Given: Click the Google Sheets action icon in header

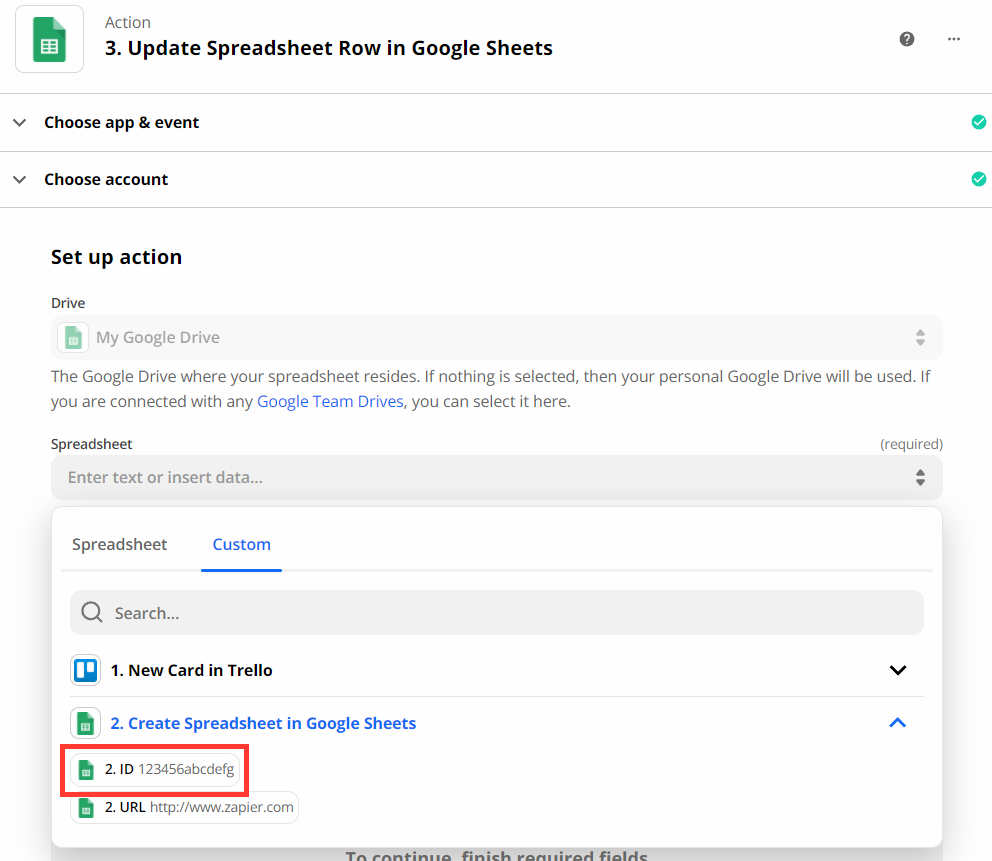Looking at the screenshot, I should [x=49, y=39].
